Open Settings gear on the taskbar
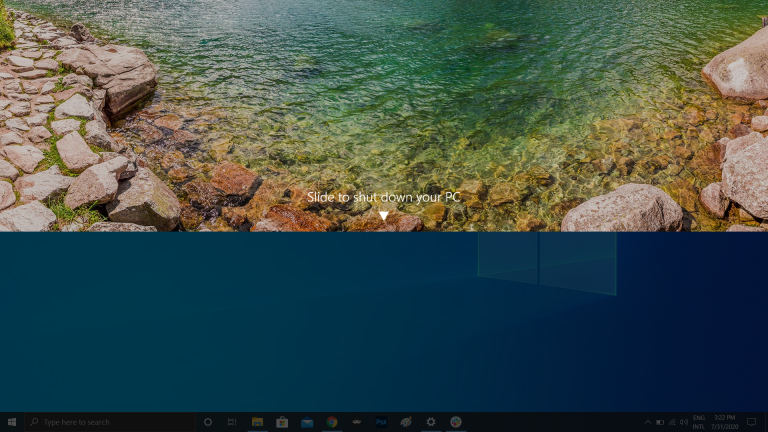768x432 pixels. coord(430,422)
